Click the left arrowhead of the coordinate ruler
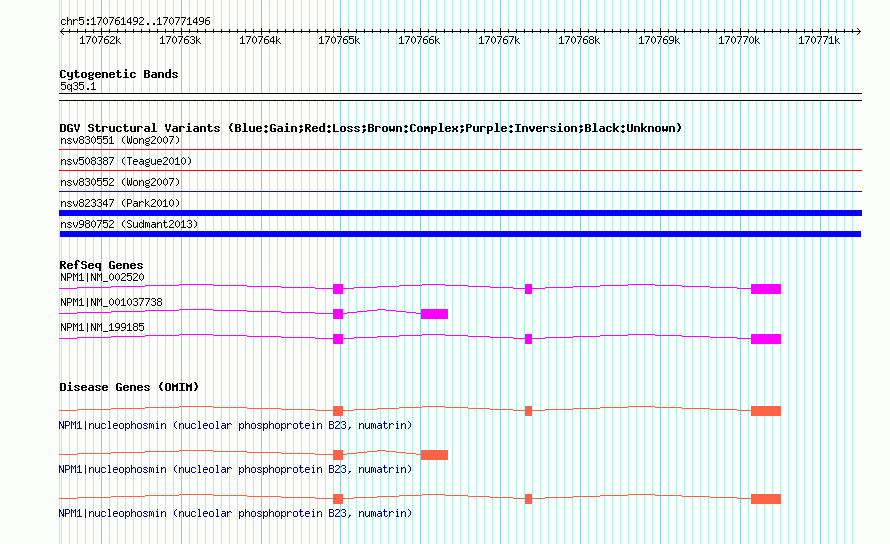Screen dimensions: 890x544 pyautogui.click(x=62, y=31)
